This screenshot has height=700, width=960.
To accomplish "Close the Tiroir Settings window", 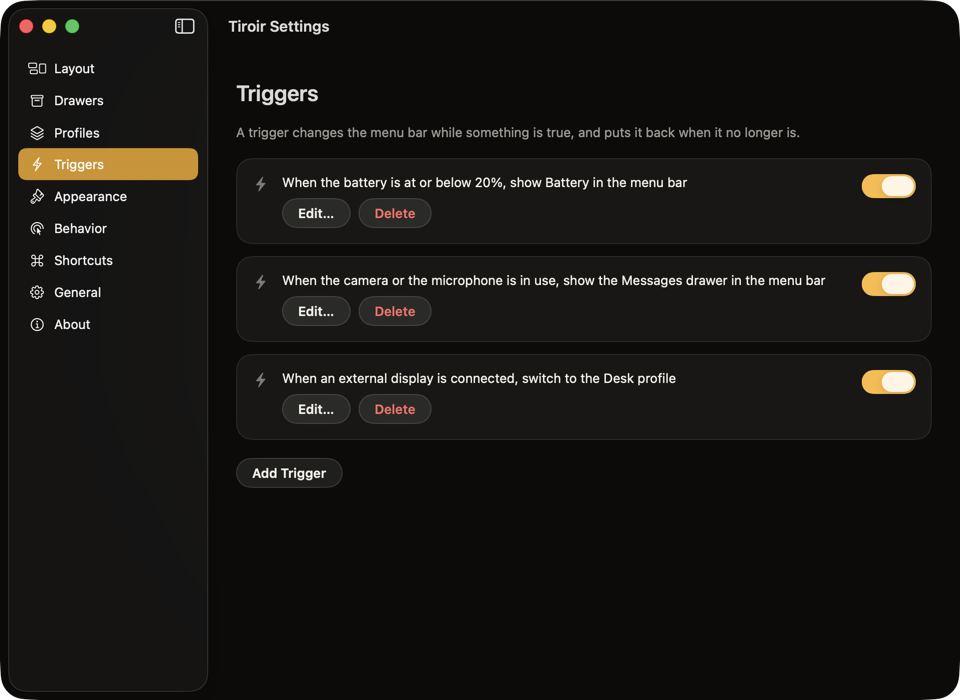I will pos(26,26).
